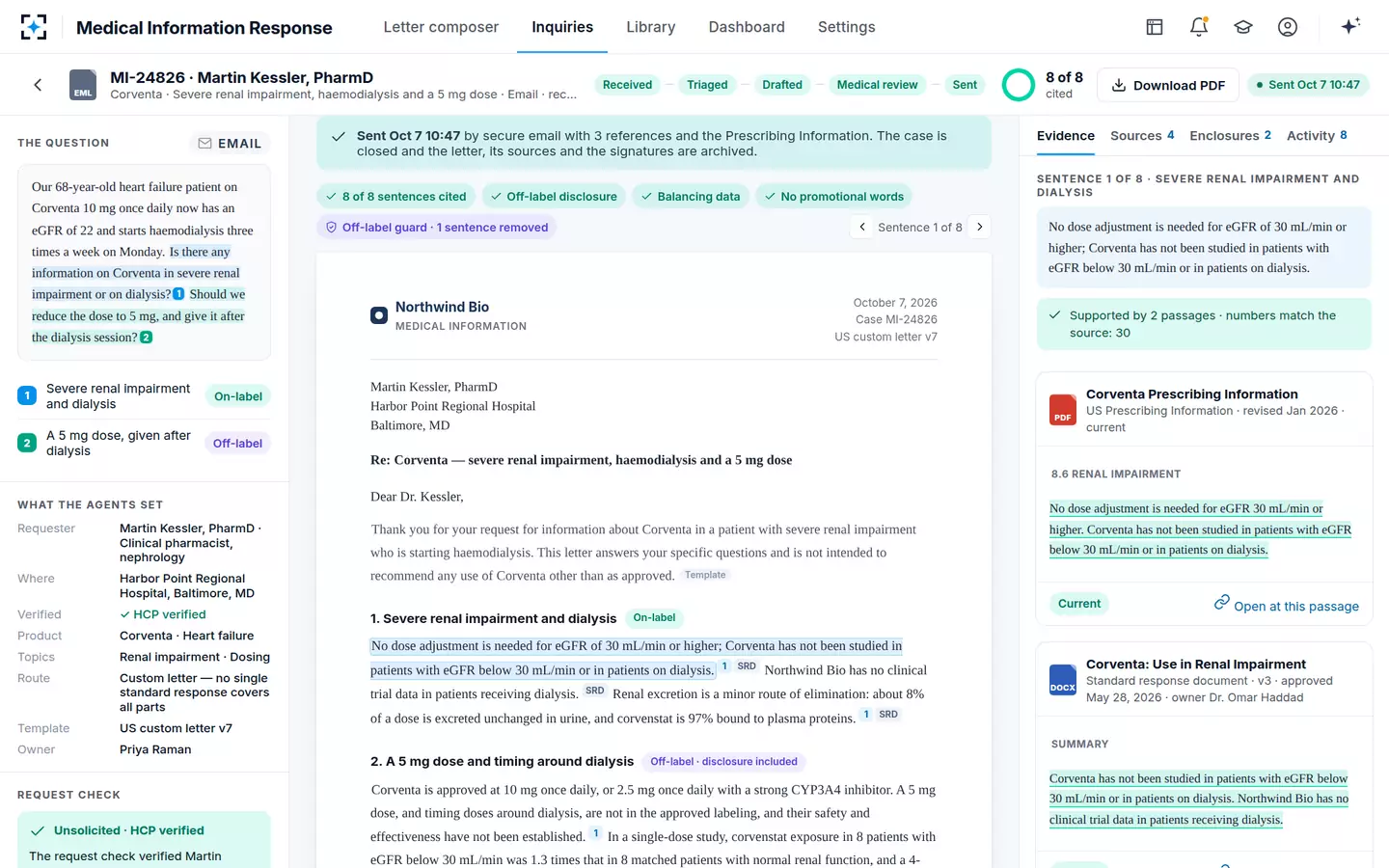Image resolution: width=1389 pixels, height=868 pixels.
Task: Click the first SRD citation tag in section 1
Action: (747, 666)
